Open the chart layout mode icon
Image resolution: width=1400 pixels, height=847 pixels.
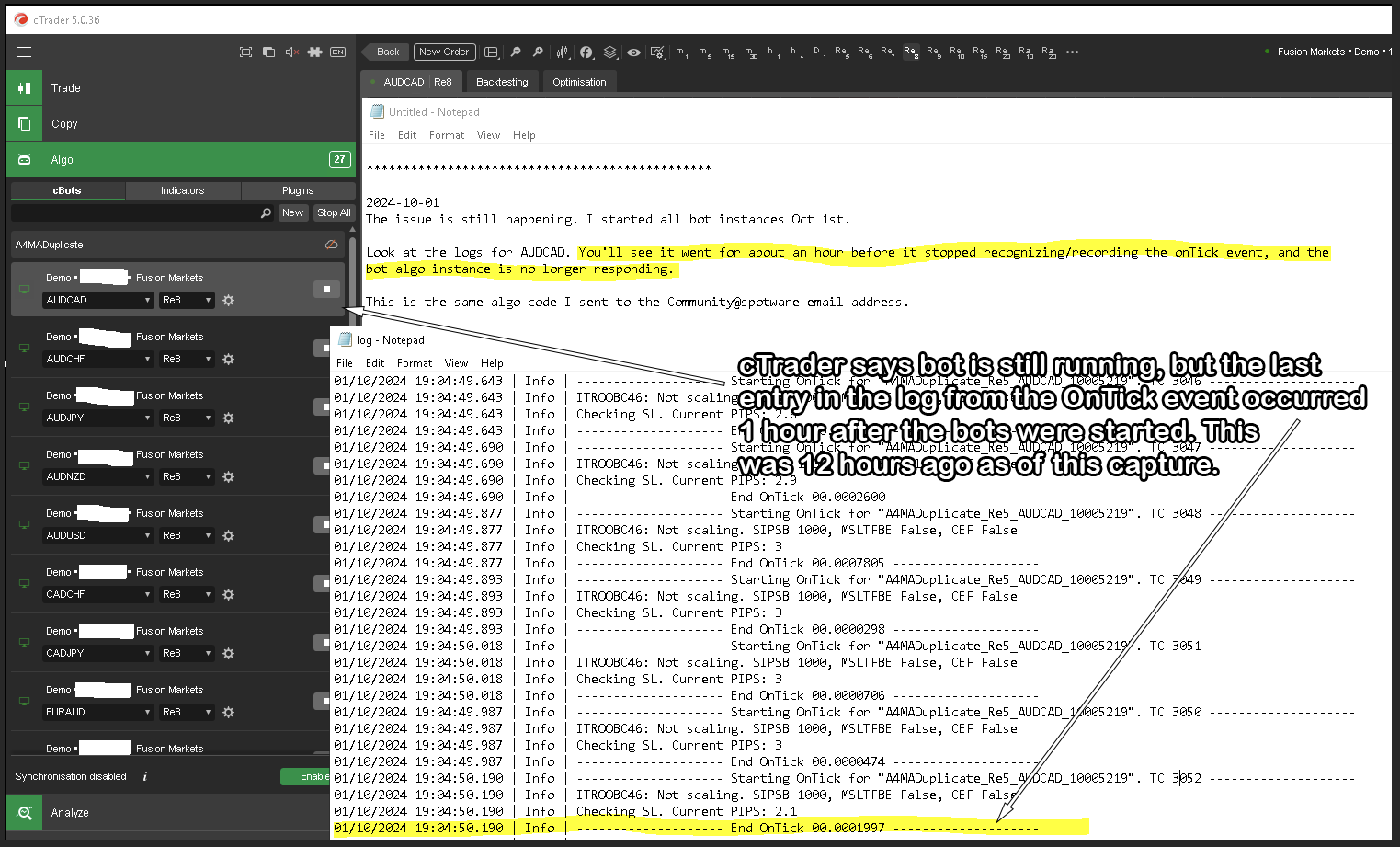(491, 52)
